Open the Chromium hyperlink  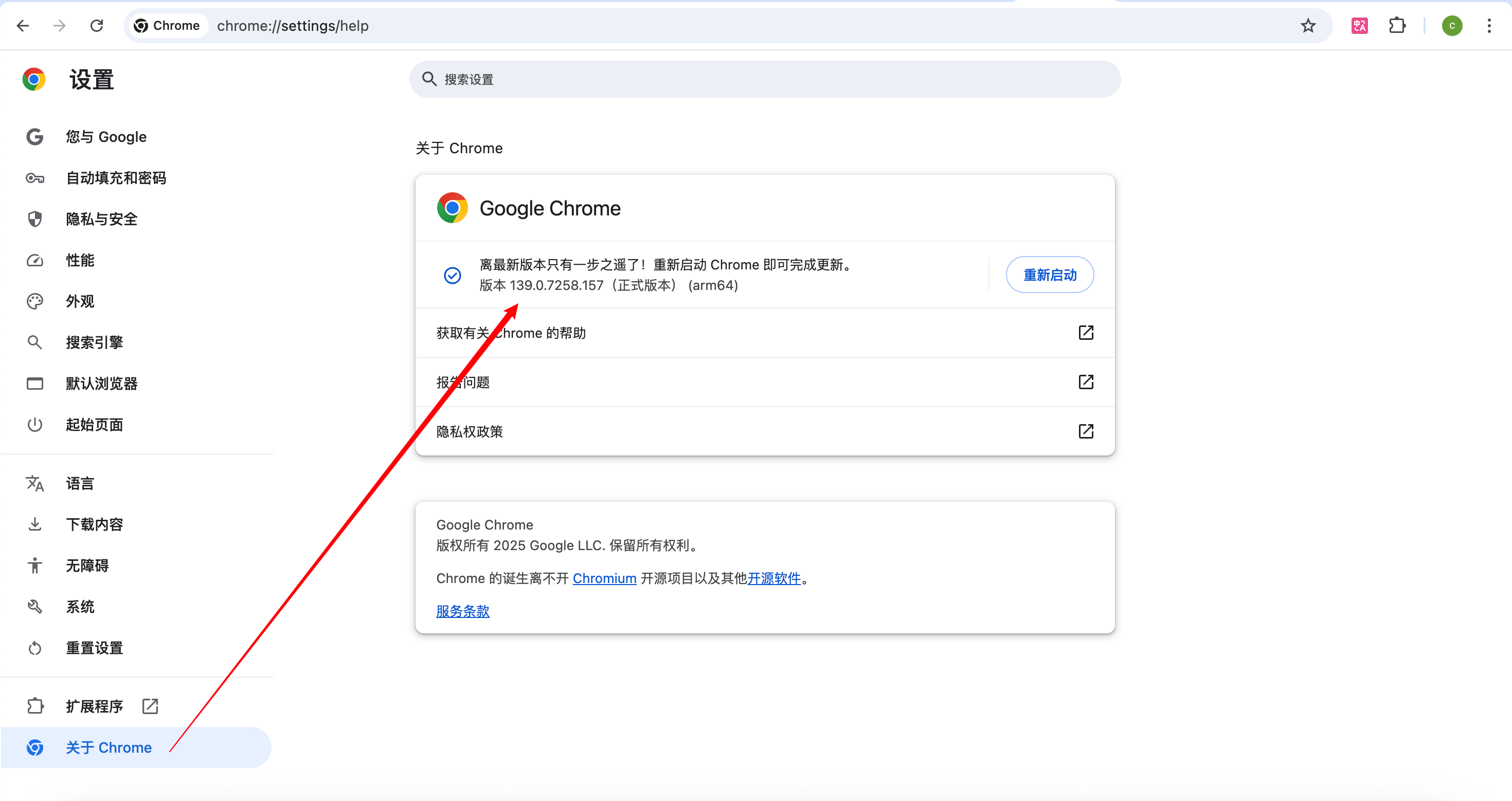point(605,578)
